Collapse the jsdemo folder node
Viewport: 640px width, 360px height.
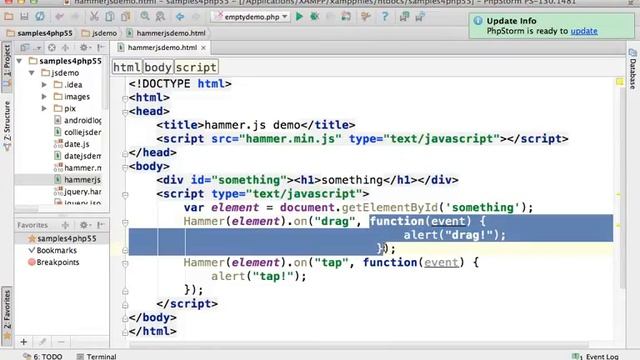[x=31, y=73]
